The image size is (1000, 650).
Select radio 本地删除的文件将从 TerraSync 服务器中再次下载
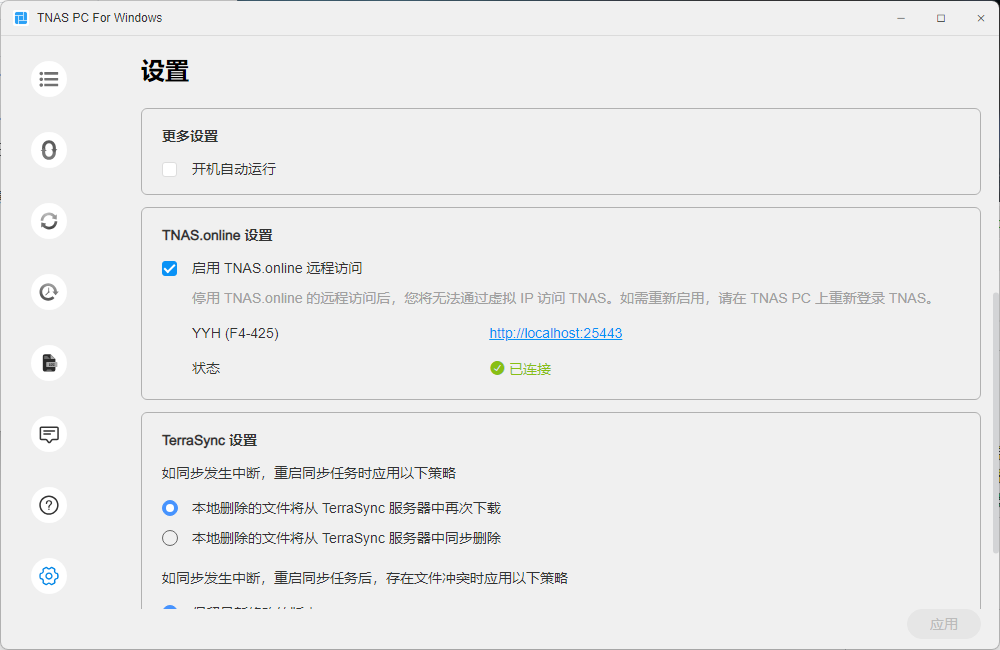(x=170, y=508)
